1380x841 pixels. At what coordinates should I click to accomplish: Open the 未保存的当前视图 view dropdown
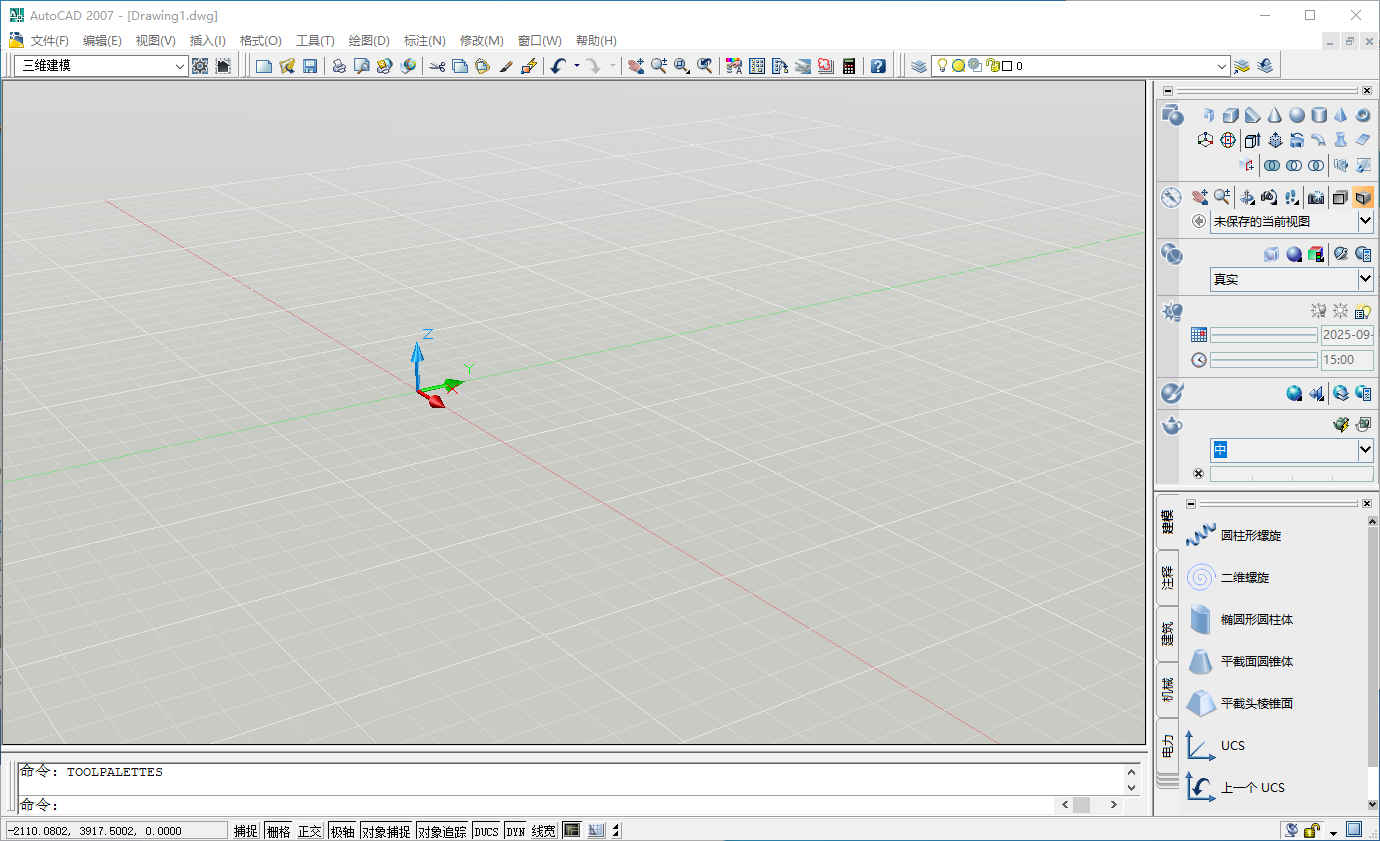tap(1365, 221)
